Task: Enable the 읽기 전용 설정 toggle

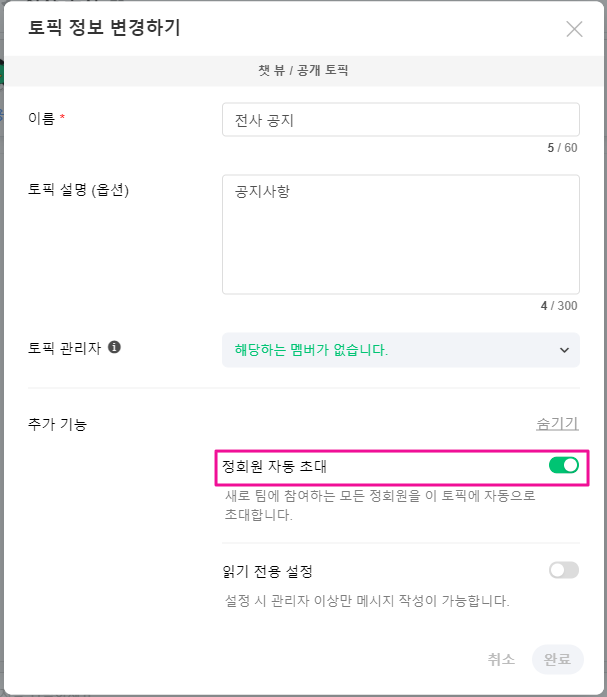Action: click(x=563, y=570)
